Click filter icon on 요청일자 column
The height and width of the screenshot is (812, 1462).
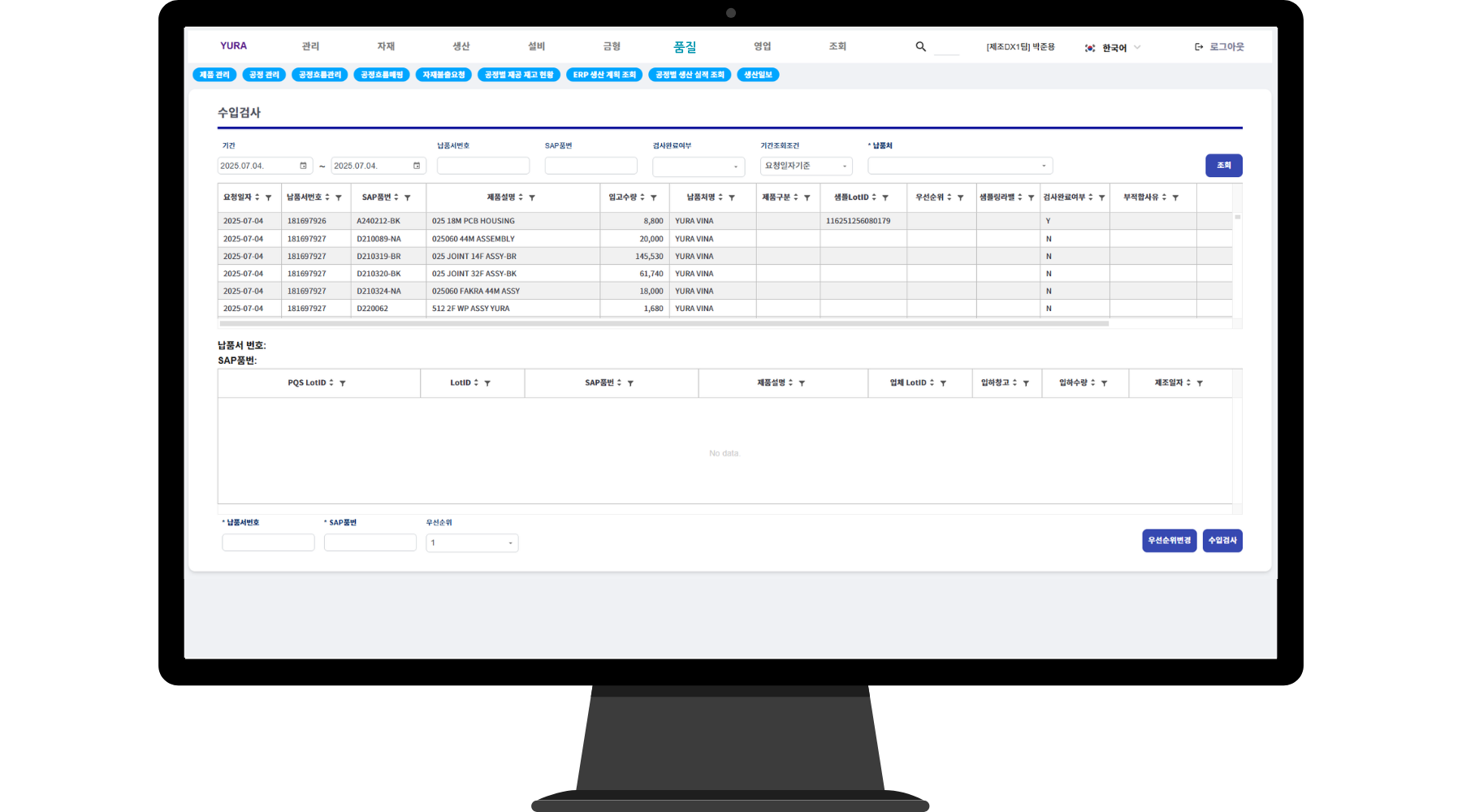269,198
